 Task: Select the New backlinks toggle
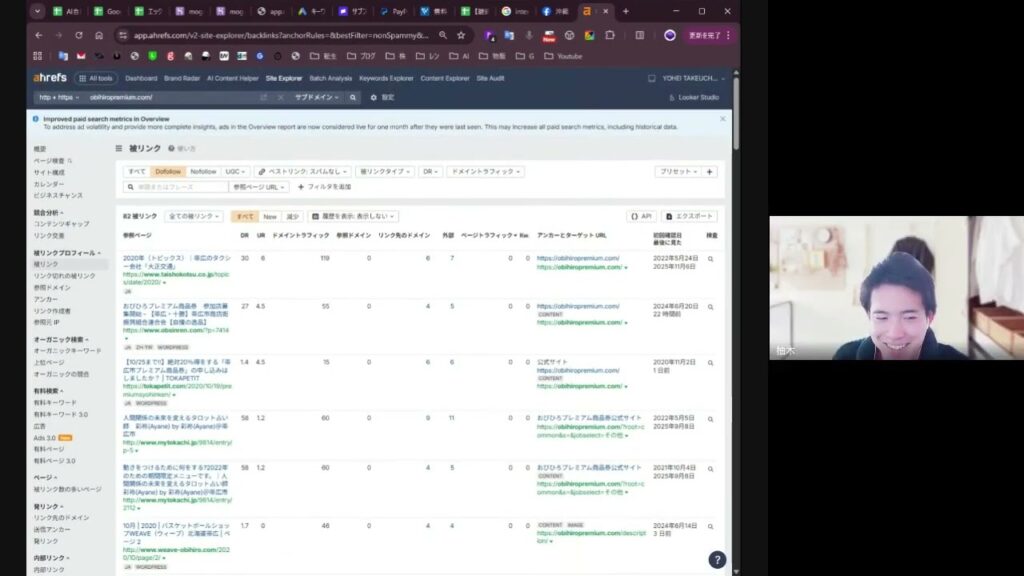pos(269,216)
